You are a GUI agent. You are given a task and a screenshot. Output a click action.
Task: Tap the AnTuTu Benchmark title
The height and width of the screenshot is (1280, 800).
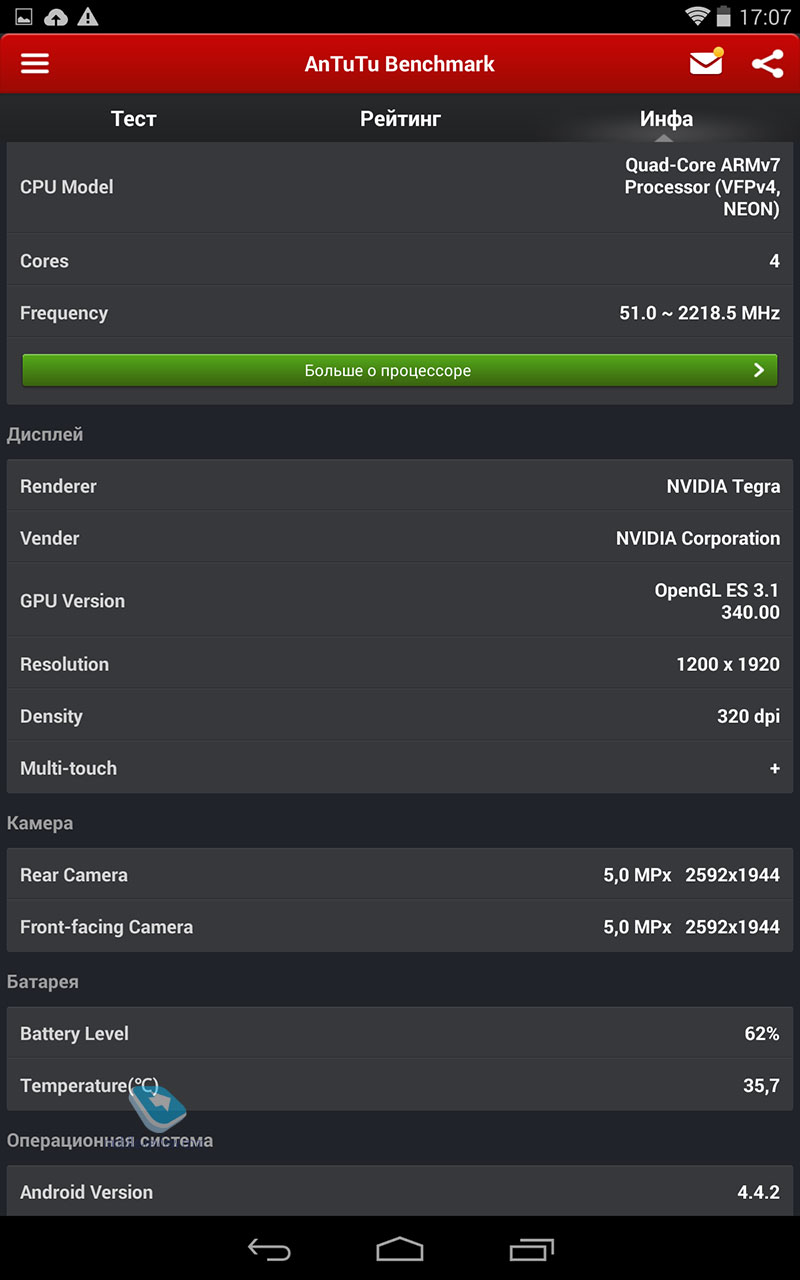(400, 64)
